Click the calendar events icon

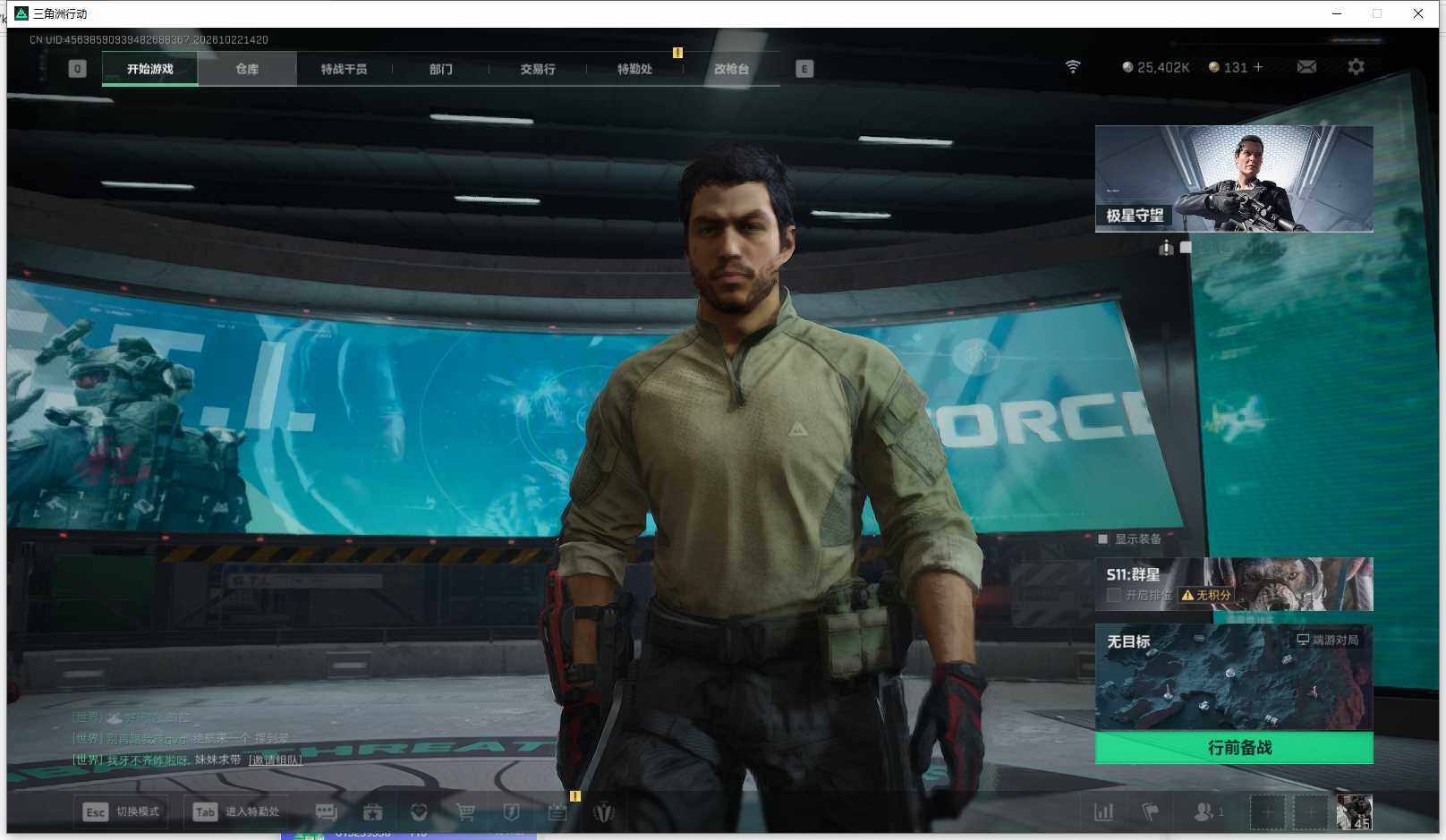click(x=557, y=812)
